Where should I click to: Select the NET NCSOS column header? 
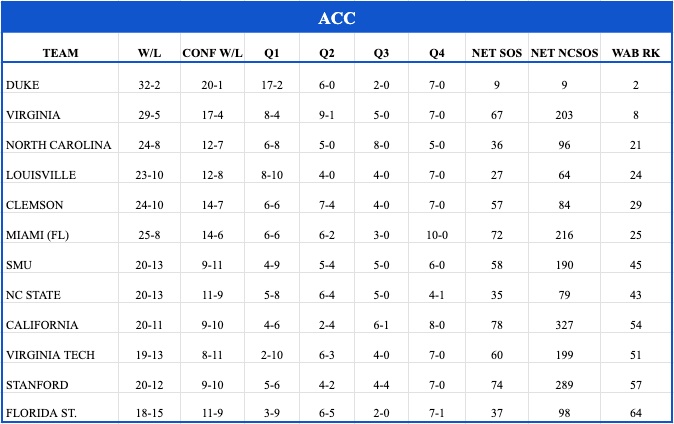tap(565, 53)
